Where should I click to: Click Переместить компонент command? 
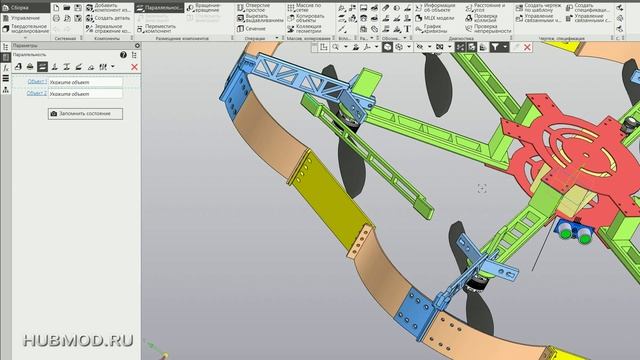click(x=156, y=28)
